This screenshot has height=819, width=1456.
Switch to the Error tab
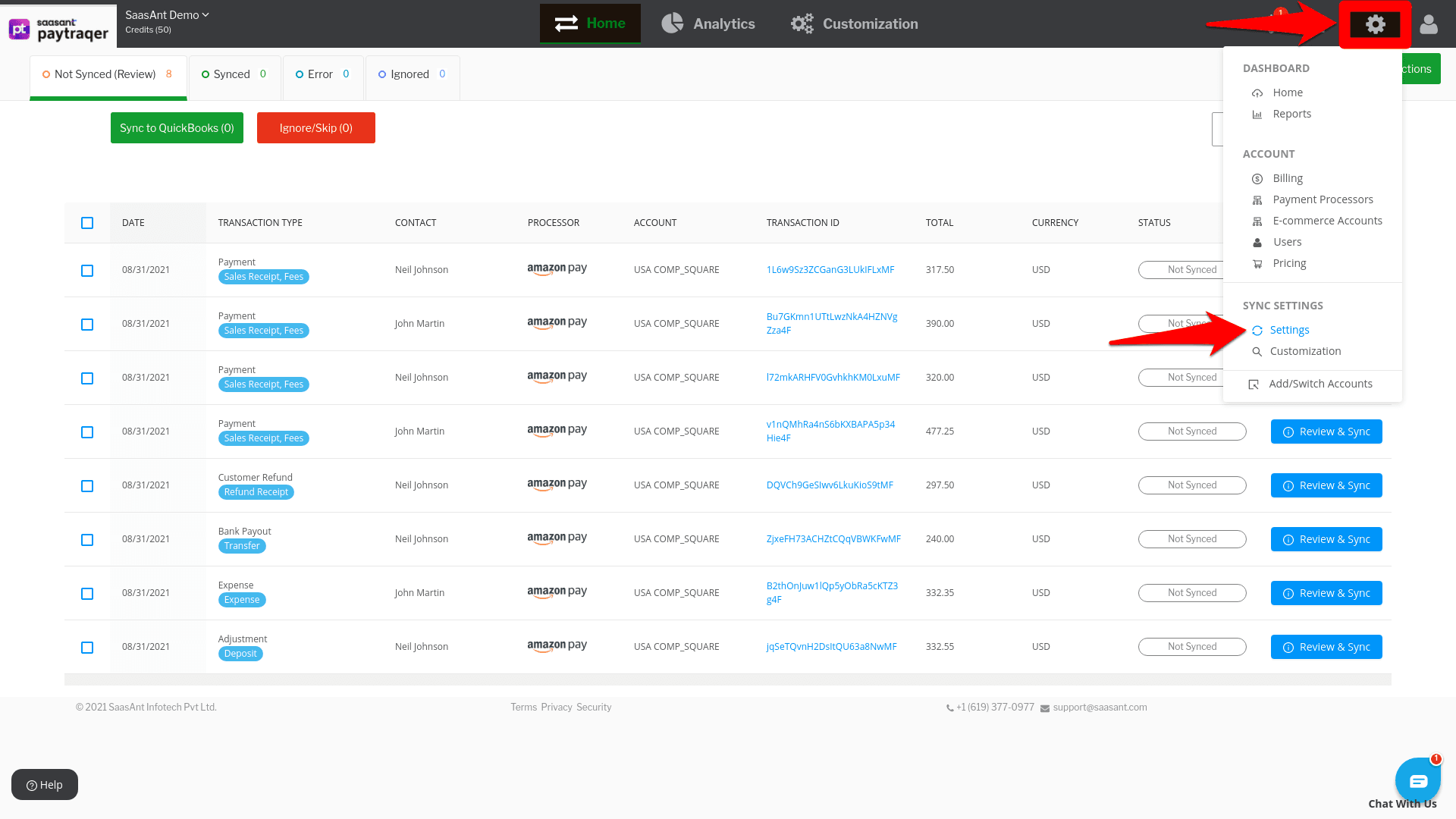pos(322,77)
